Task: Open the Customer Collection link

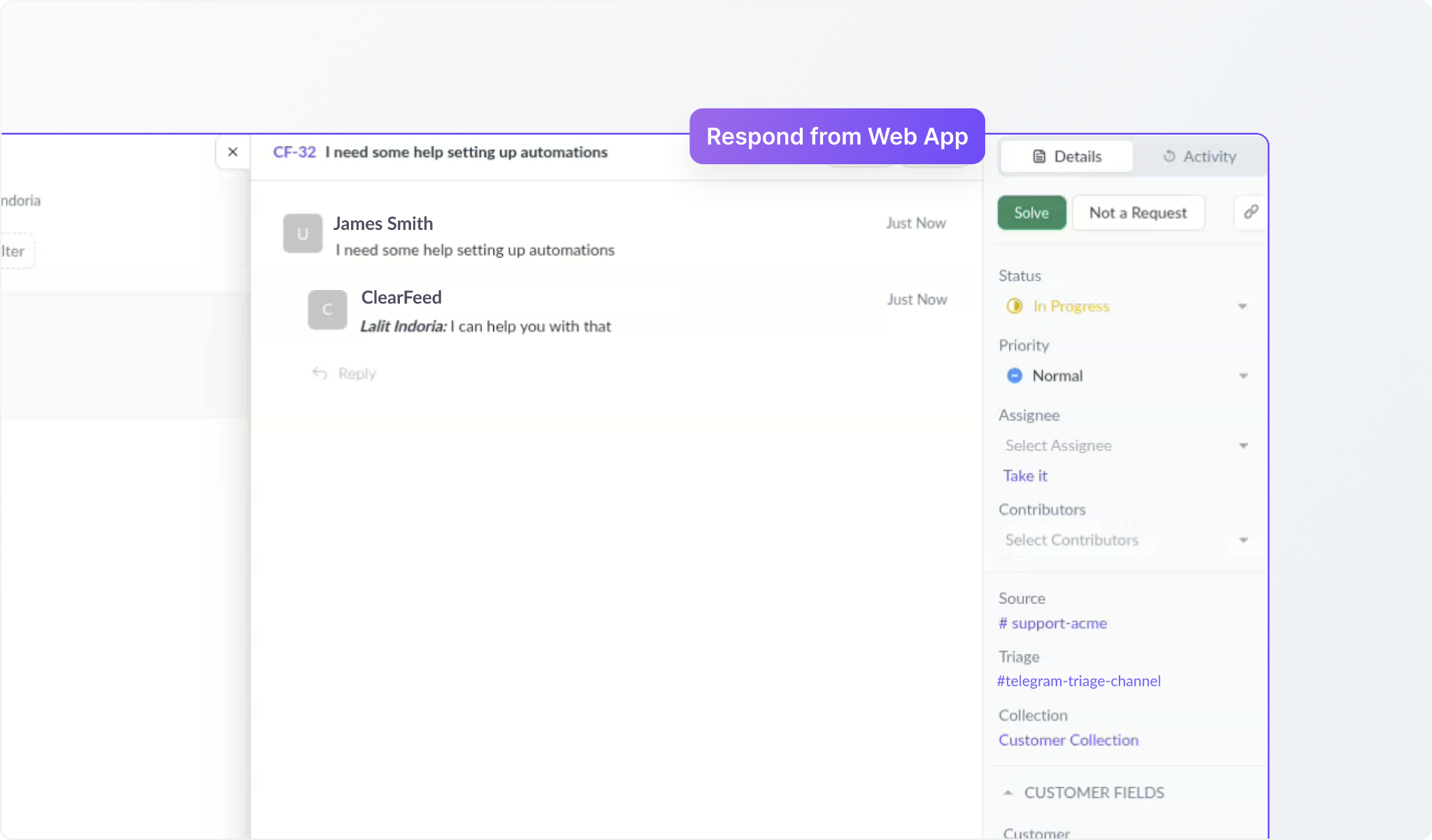Action: [x=1068, y=740]
